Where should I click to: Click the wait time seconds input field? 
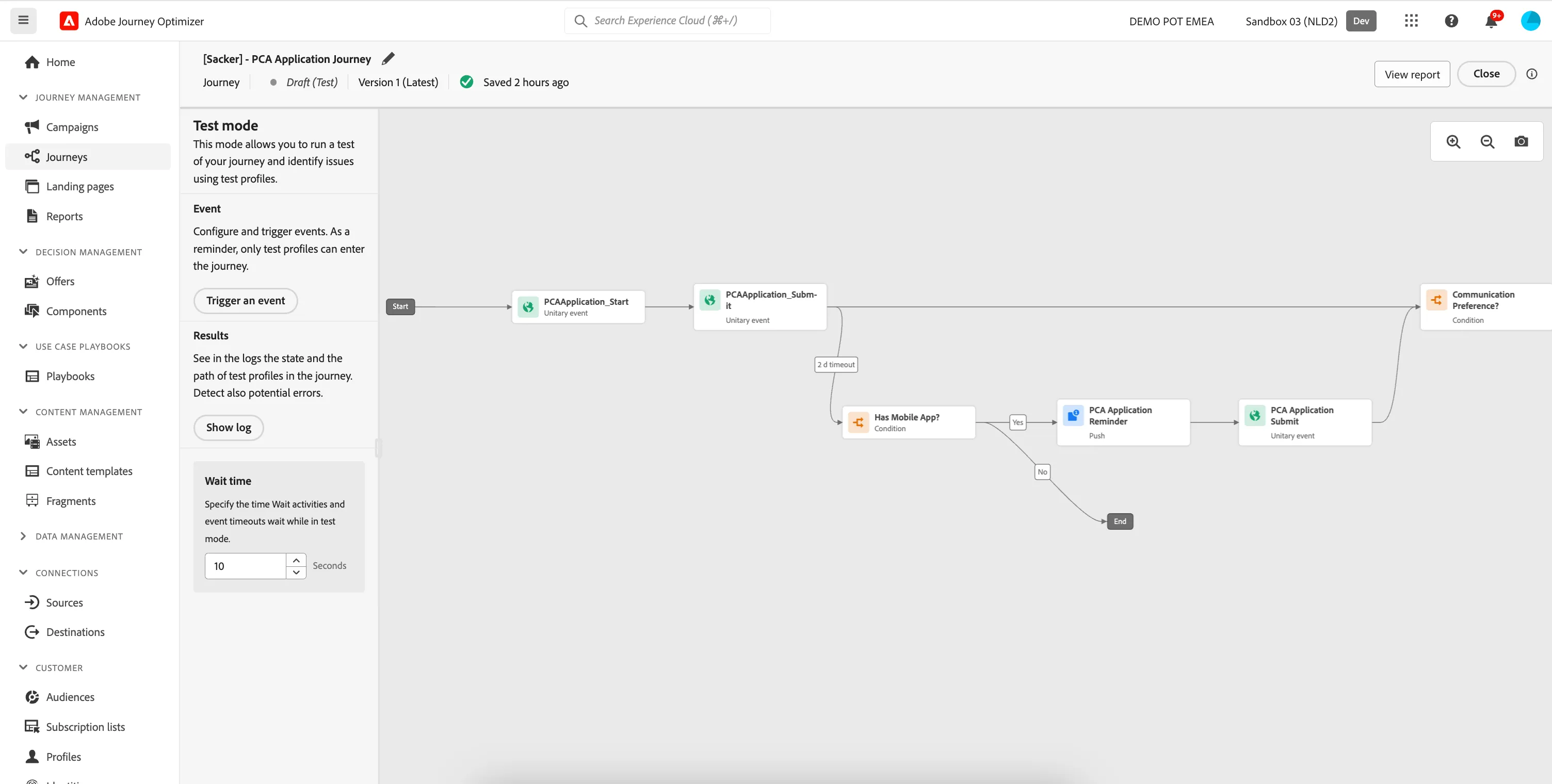tap(245, 566)
